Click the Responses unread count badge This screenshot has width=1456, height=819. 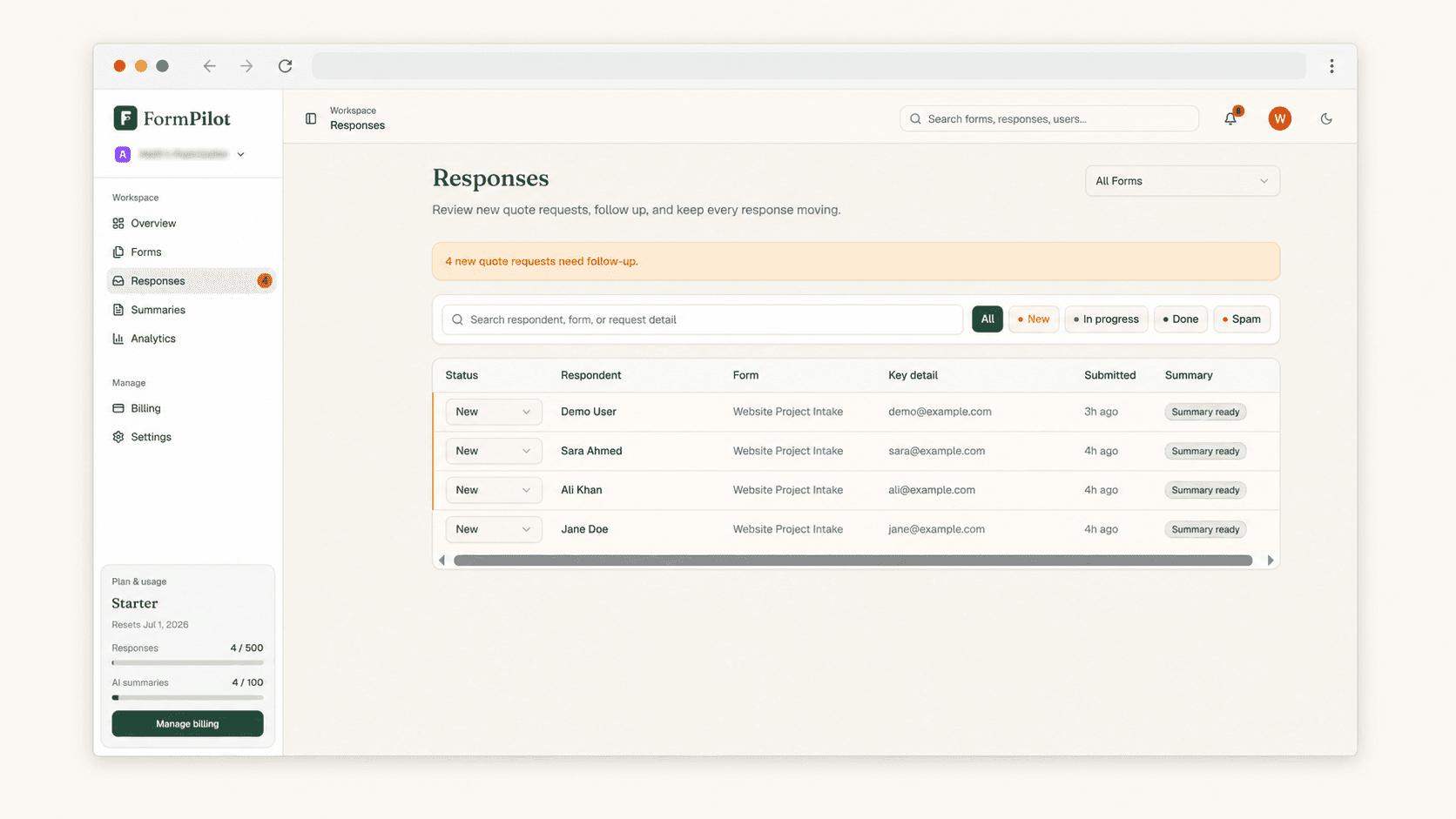click(265, 281)
